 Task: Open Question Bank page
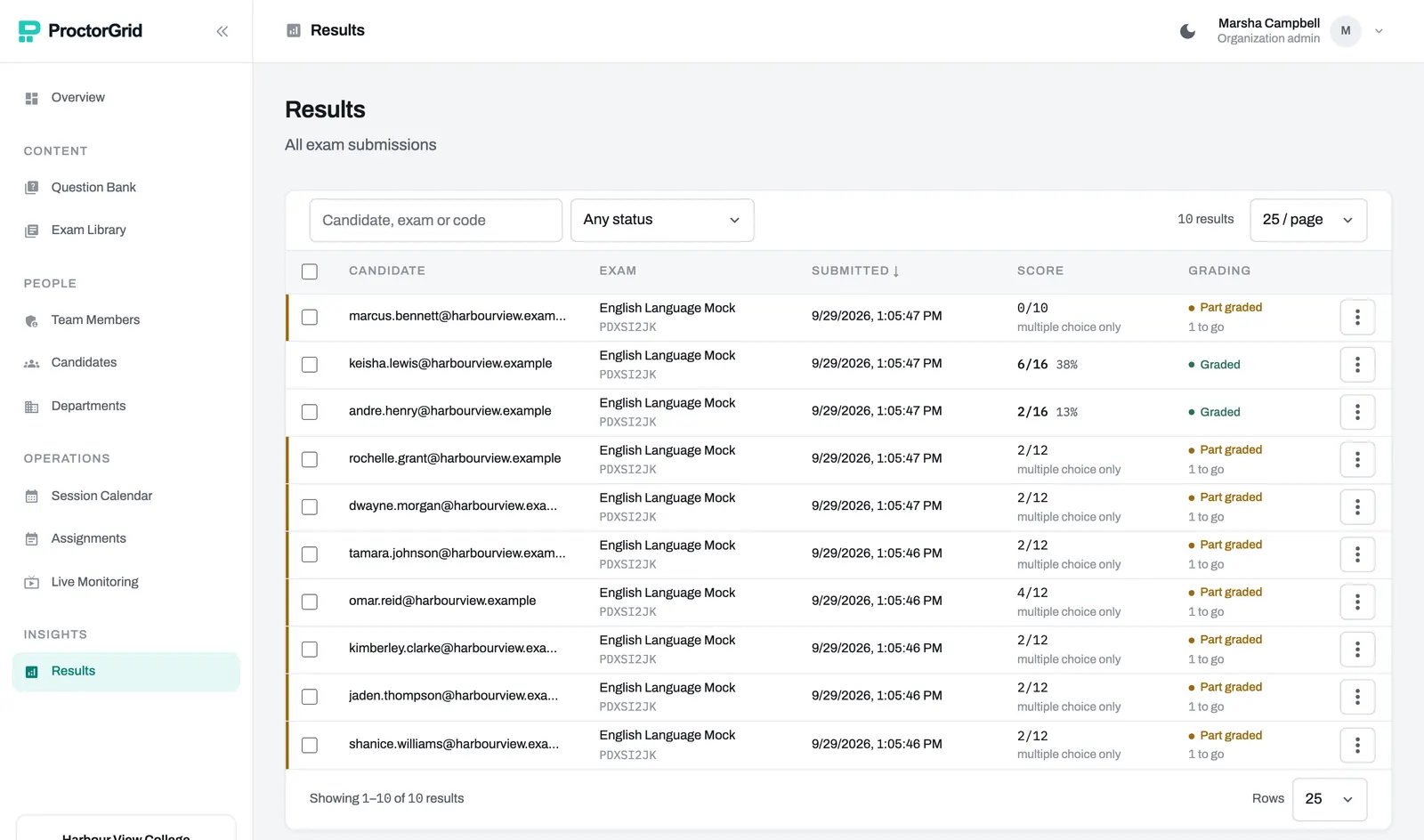coord(126,188)
